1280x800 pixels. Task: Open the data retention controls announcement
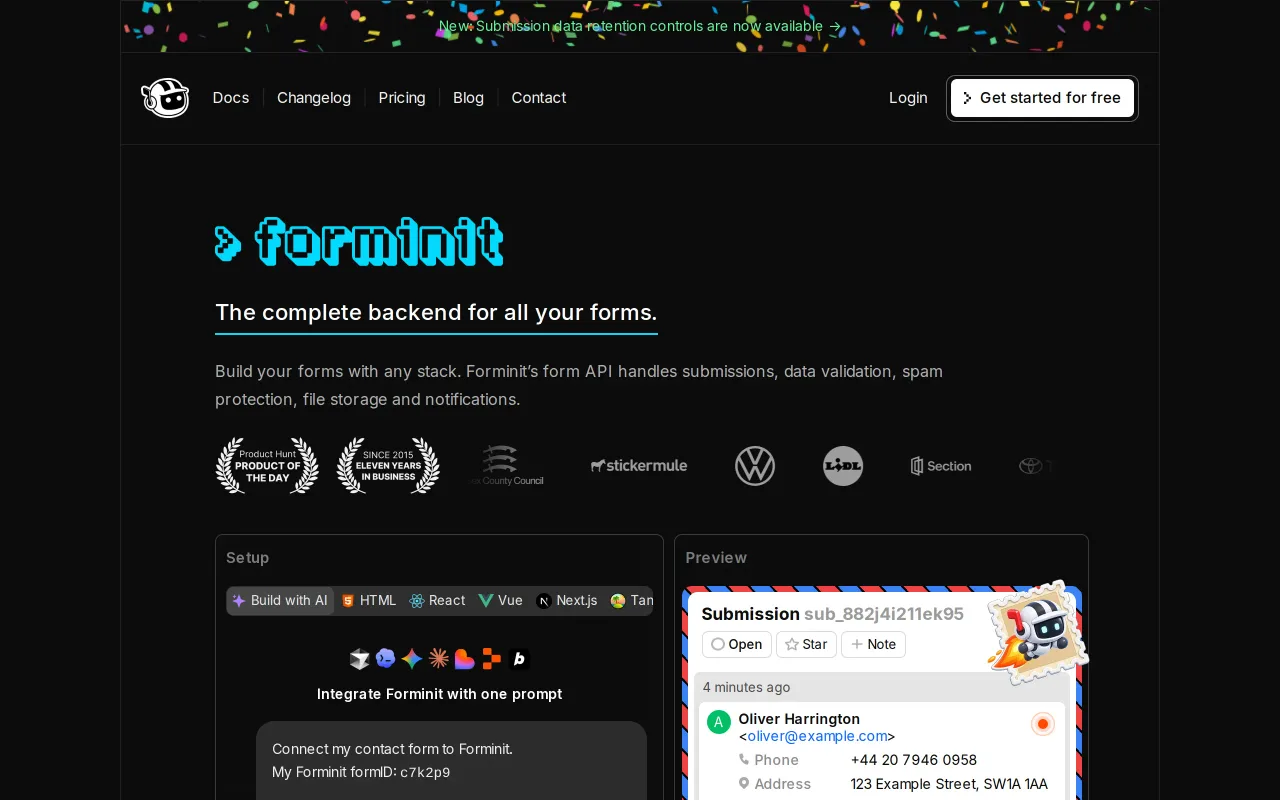640,26
